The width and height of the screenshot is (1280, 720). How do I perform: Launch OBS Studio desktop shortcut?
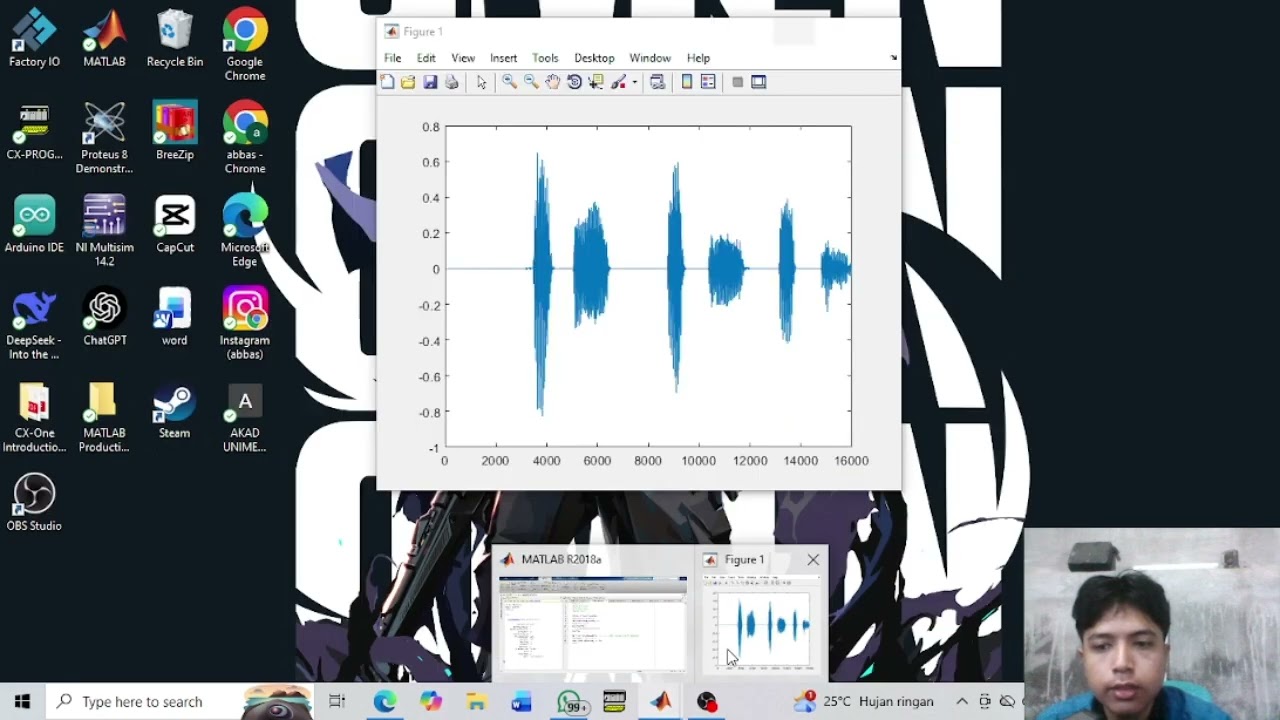coord(34,502)
